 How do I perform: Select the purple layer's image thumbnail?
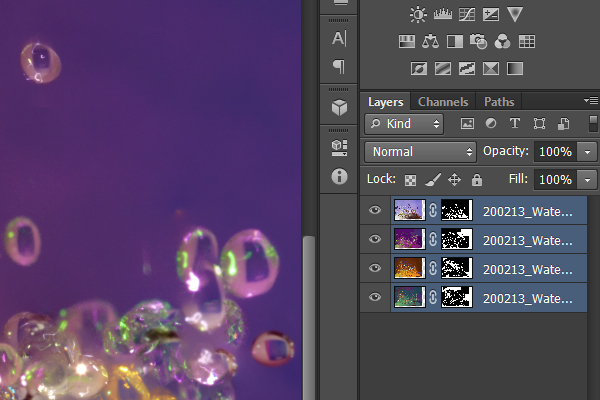click(410, 239)
